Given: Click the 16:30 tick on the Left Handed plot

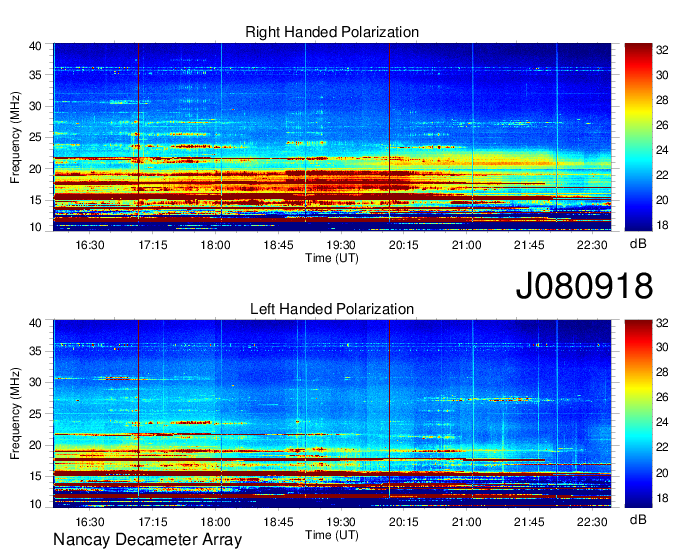Looking at the screenshot, I should 90,522.
